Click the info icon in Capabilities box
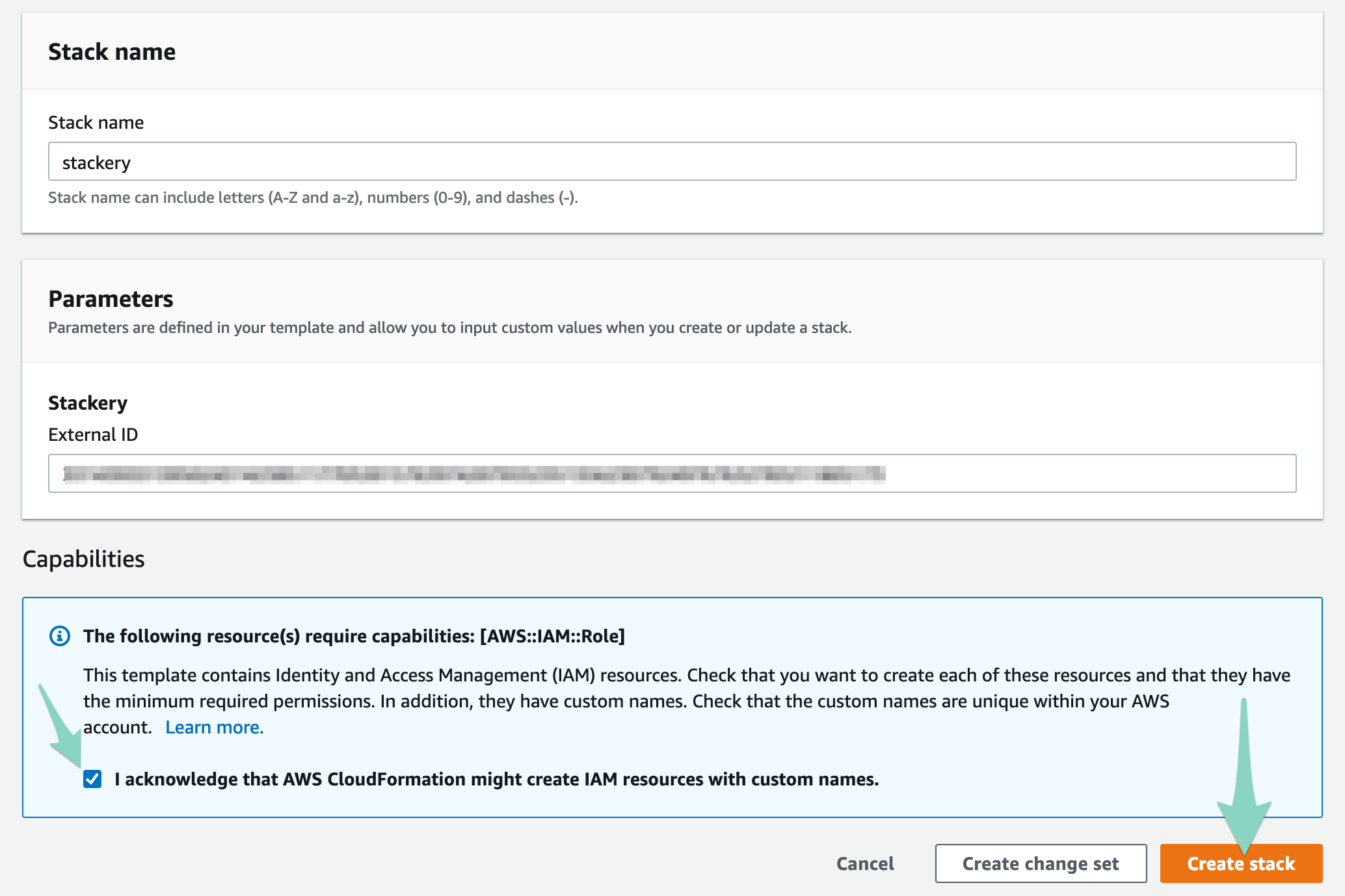The height and width of the screenshot is (896, 1345). [60, 636]
